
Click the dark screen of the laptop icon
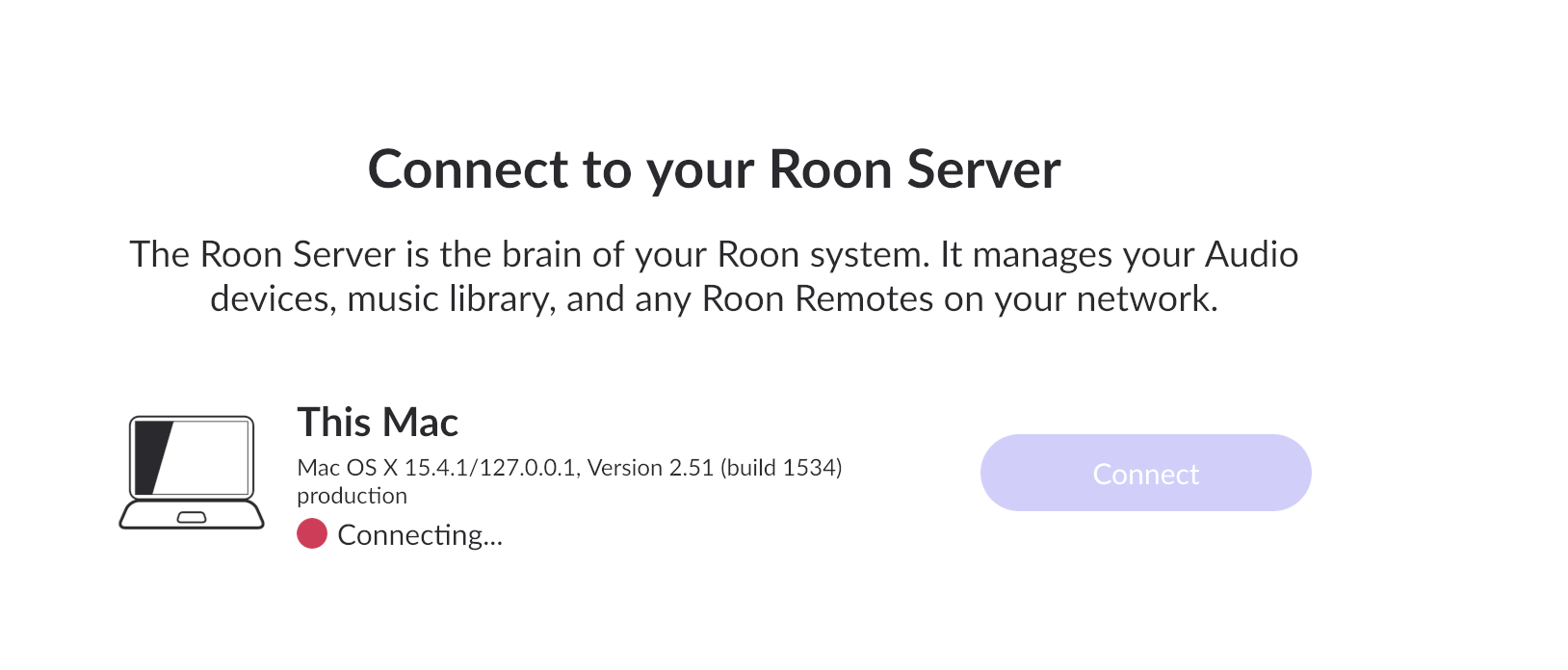tap(192, 457)
